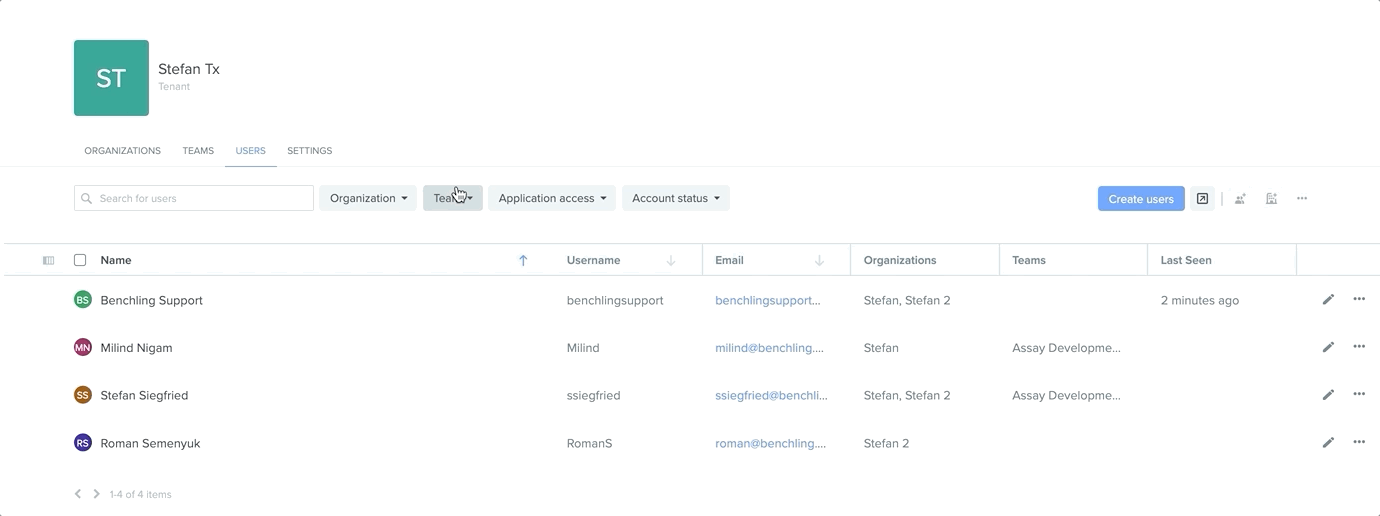Viewport: 1380px width, 516px height.
Task: Click the Email column header
Action: coord(731,260)
